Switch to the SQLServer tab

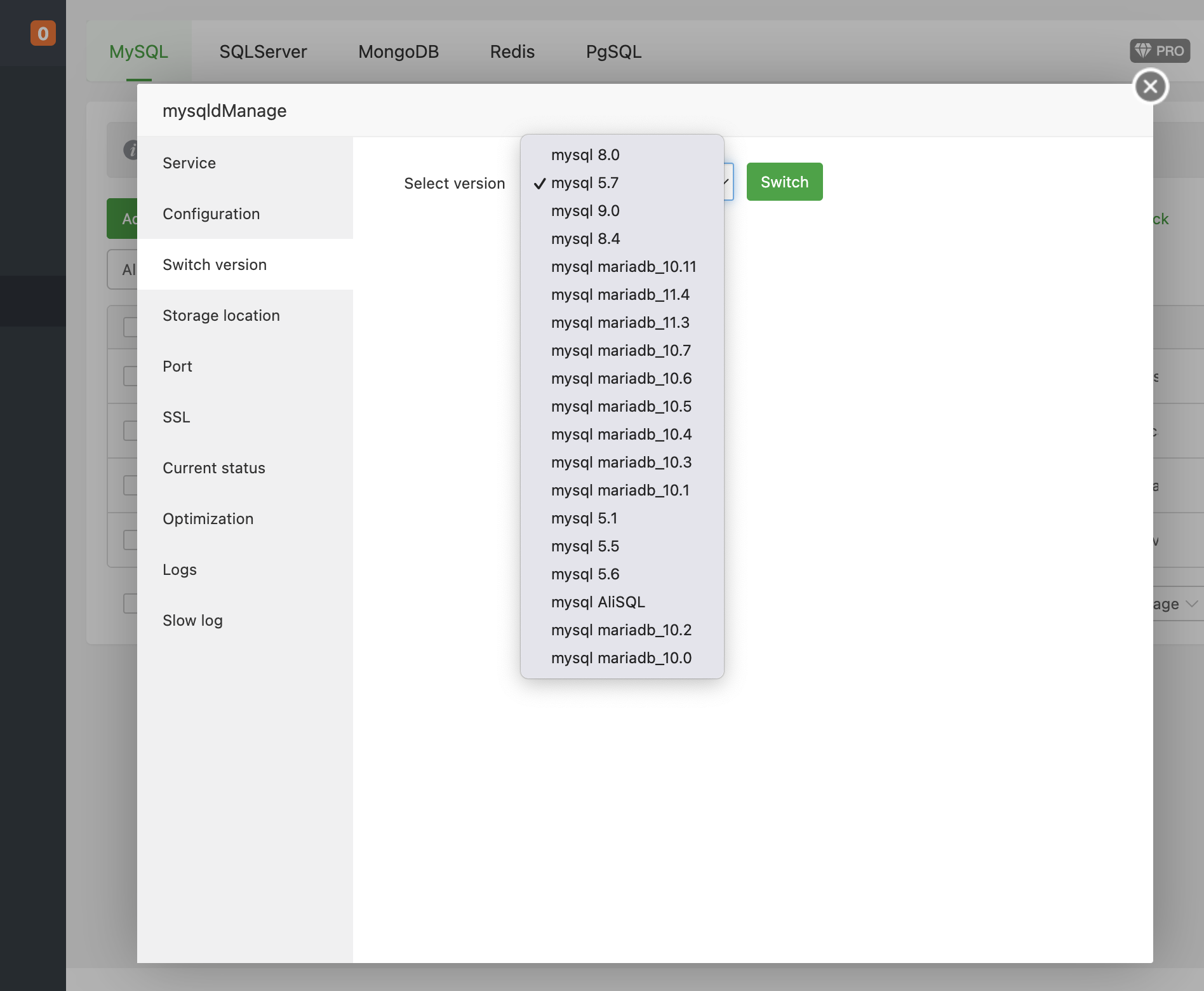pyautogui.click(x=263, y=51)
